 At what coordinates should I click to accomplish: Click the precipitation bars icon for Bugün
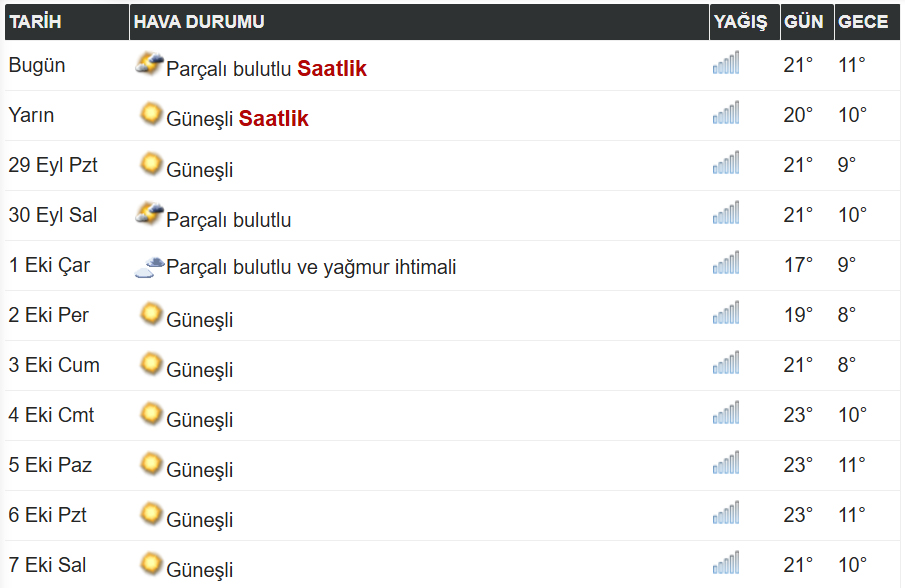click(726, 63)
